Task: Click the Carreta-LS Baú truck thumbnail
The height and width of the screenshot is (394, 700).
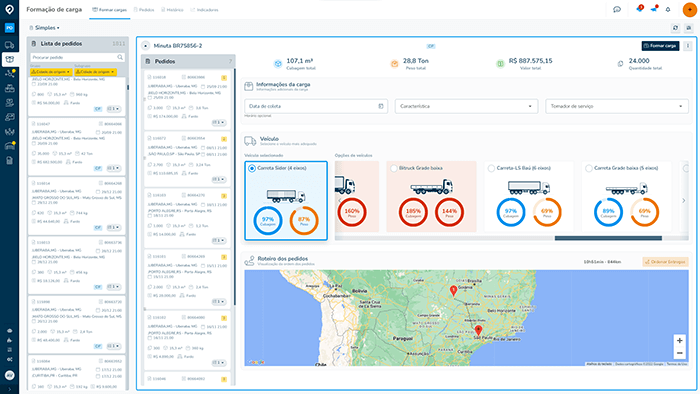Action: tap(529, 187)
